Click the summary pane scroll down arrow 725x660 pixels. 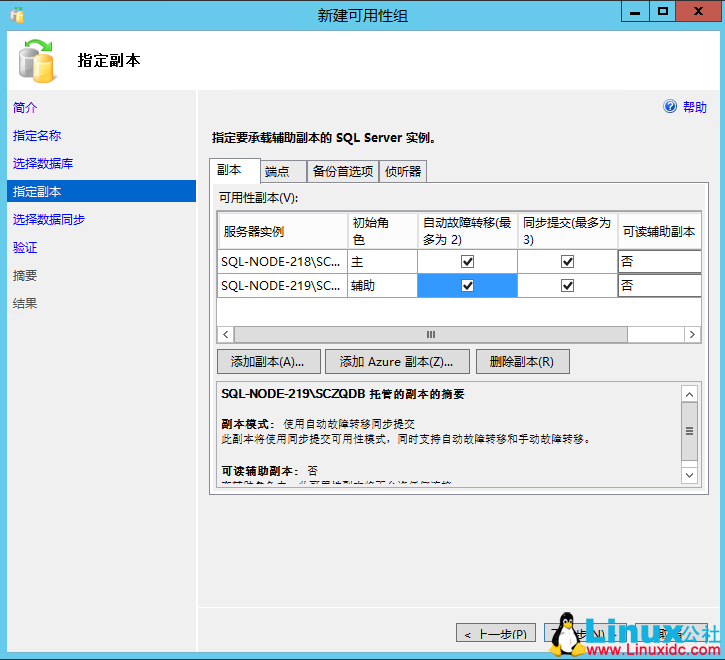[x=689, y=475]
